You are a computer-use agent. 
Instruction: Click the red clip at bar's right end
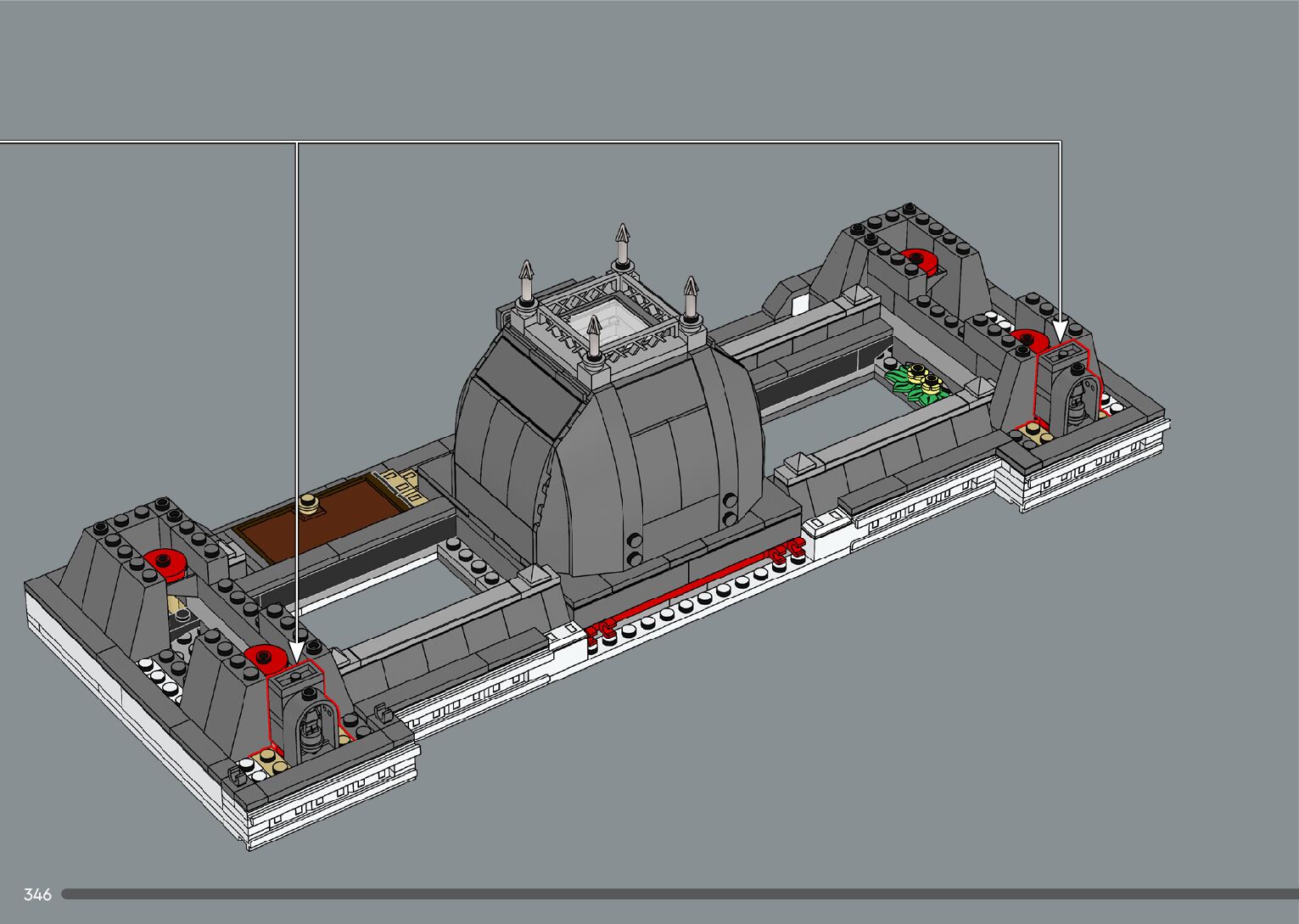coord(787,552)
